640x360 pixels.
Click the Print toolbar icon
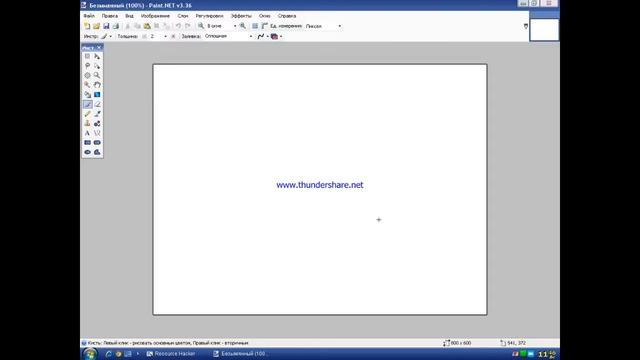click(116, 26)
